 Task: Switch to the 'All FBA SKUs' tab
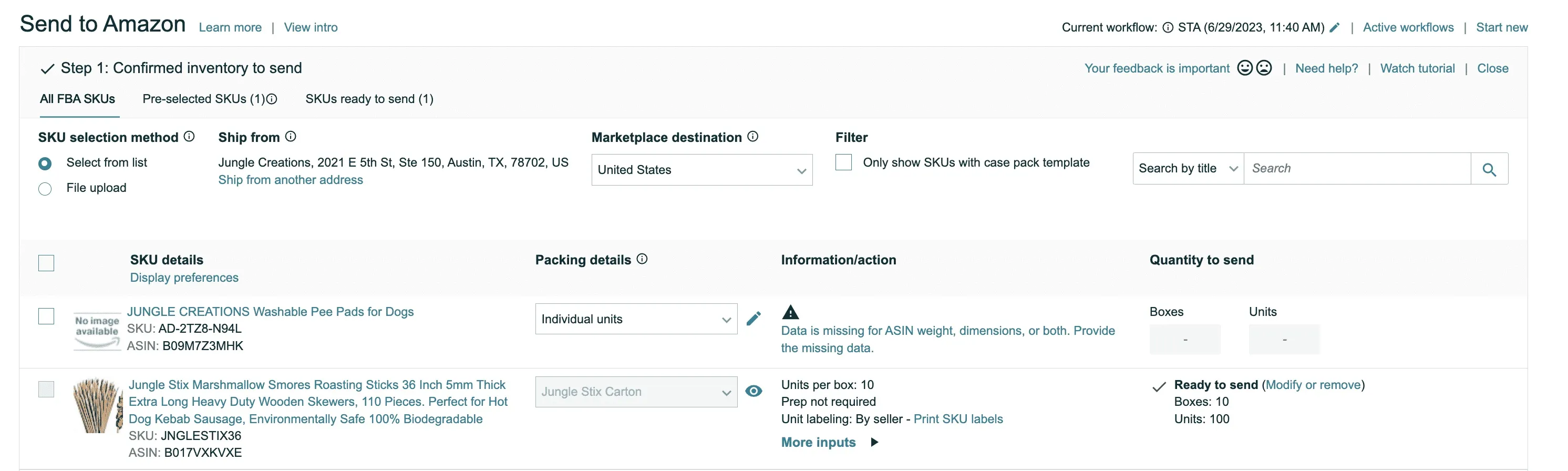(x=77, y=99)
